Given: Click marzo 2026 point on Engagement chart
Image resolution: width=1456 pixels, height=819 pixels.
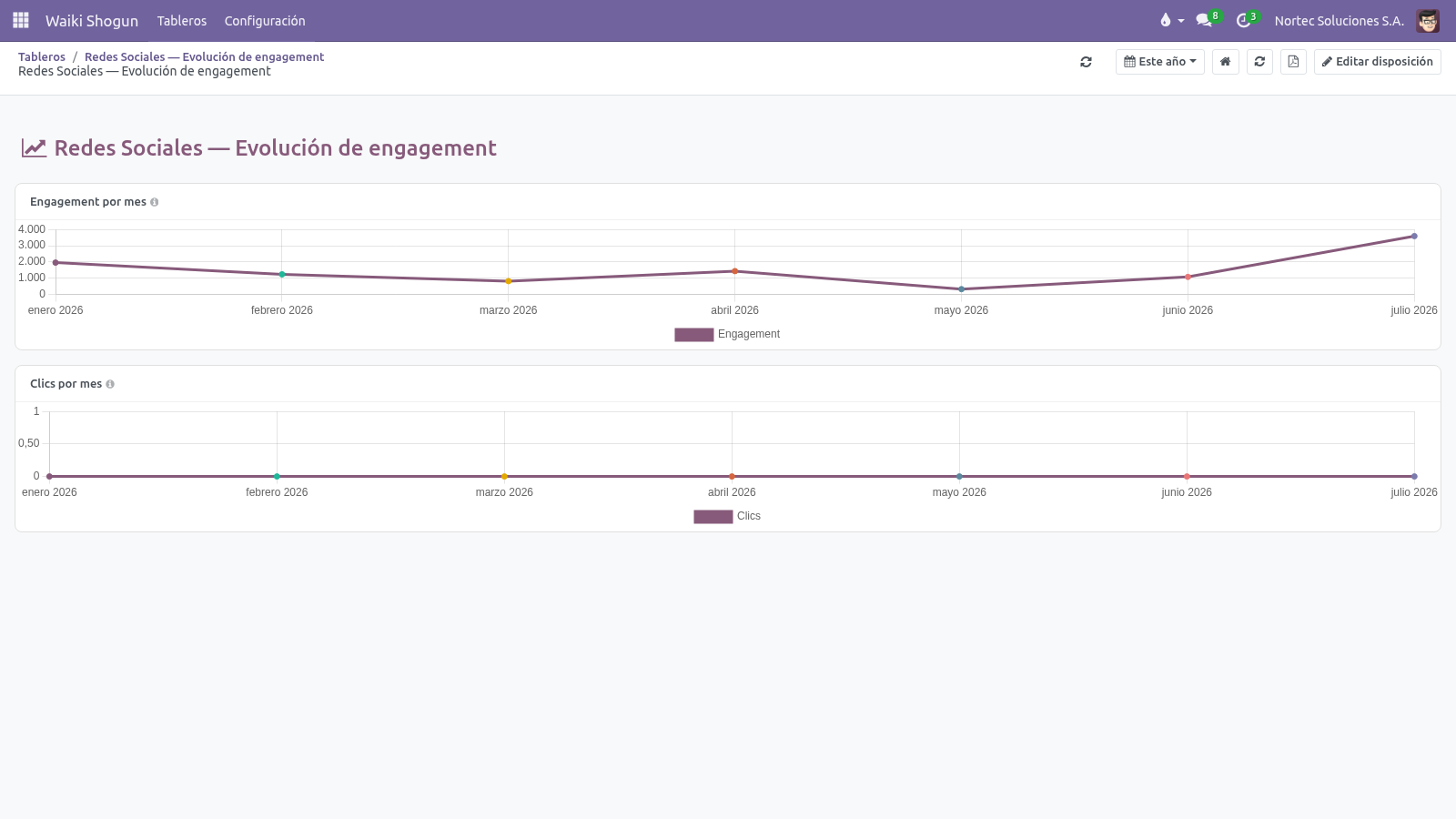Looking at the screenshot, I should (509, 281).
